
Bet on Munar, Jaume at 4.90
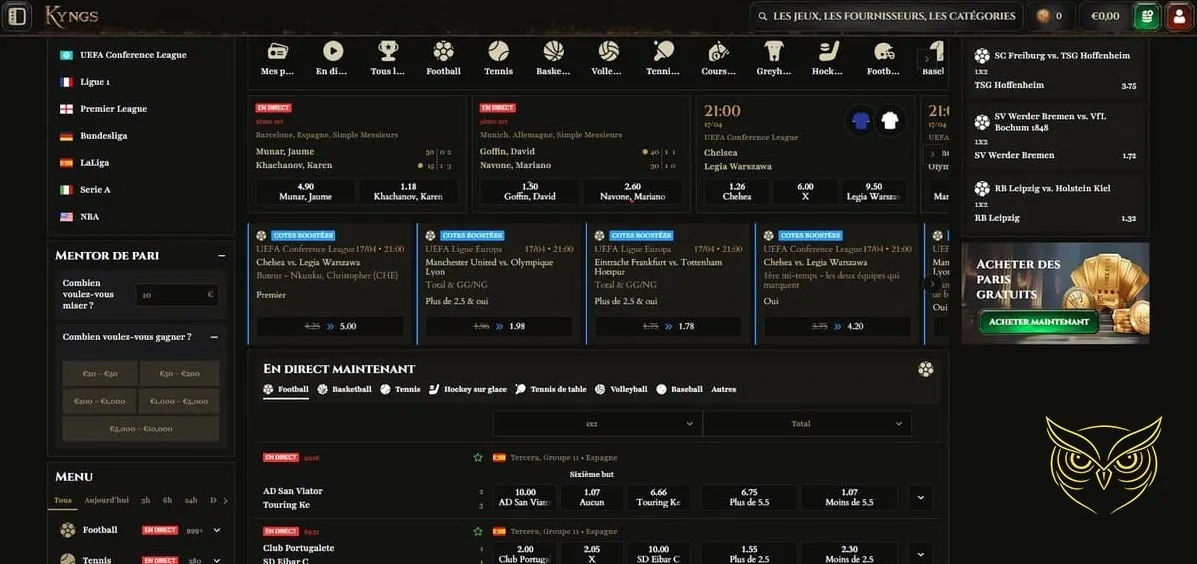tap(306, 192)
